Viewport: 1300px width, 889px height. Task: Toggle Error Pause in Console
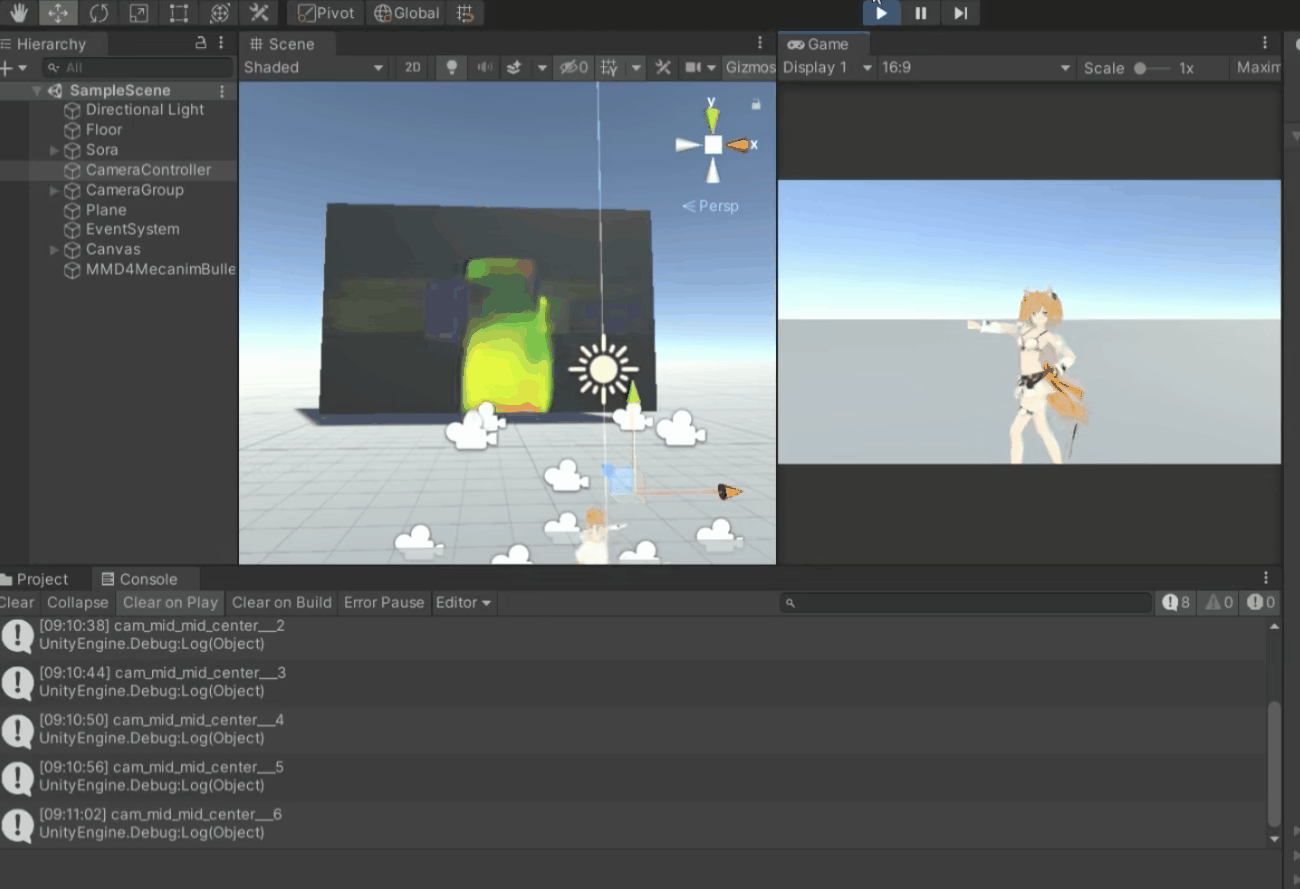pyautogui.click(x=384, y=602)
